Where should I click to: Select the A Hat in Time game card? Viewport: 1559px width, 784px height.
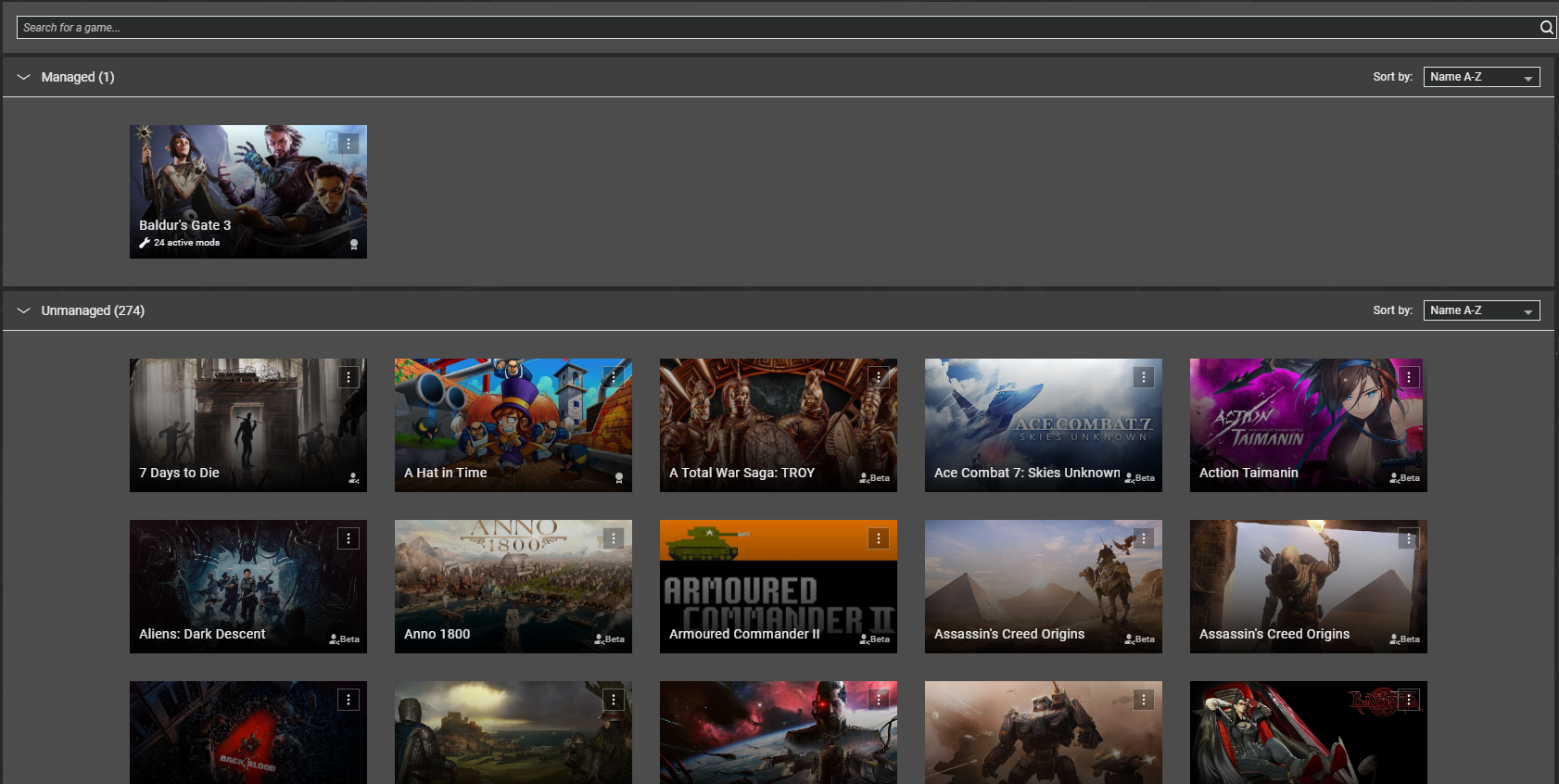tap(513, 425)
